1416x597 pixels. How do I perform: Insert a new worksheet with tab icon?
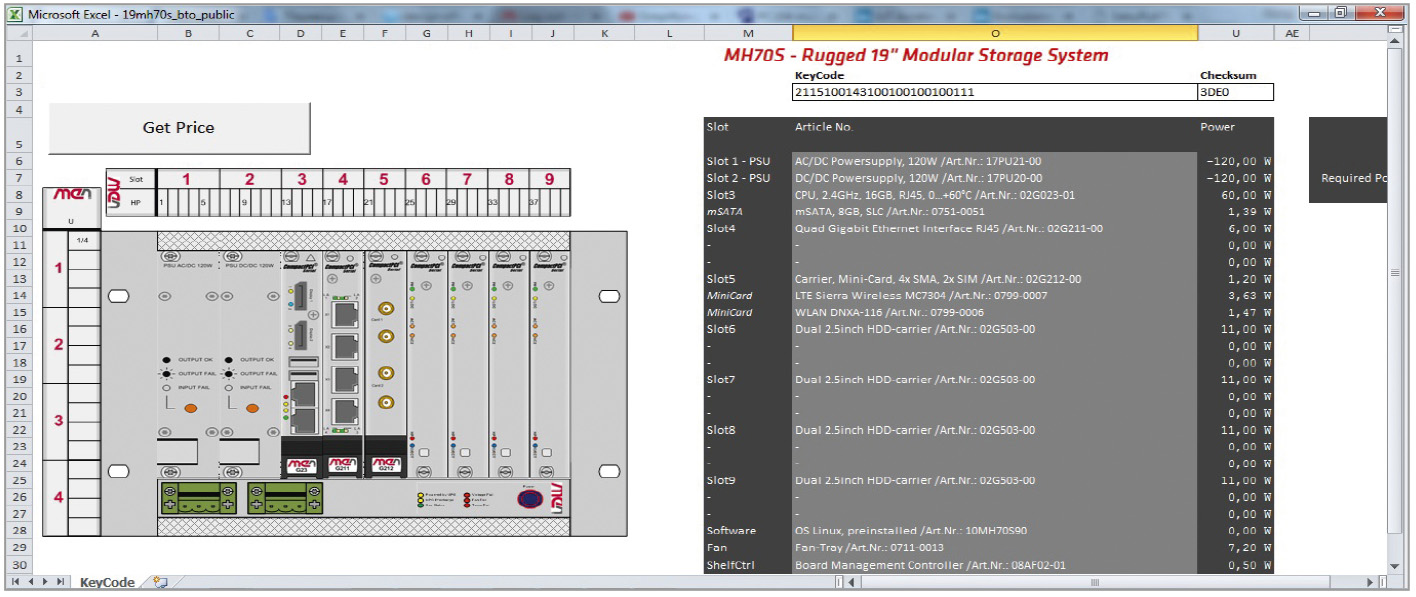click(160, 582)
